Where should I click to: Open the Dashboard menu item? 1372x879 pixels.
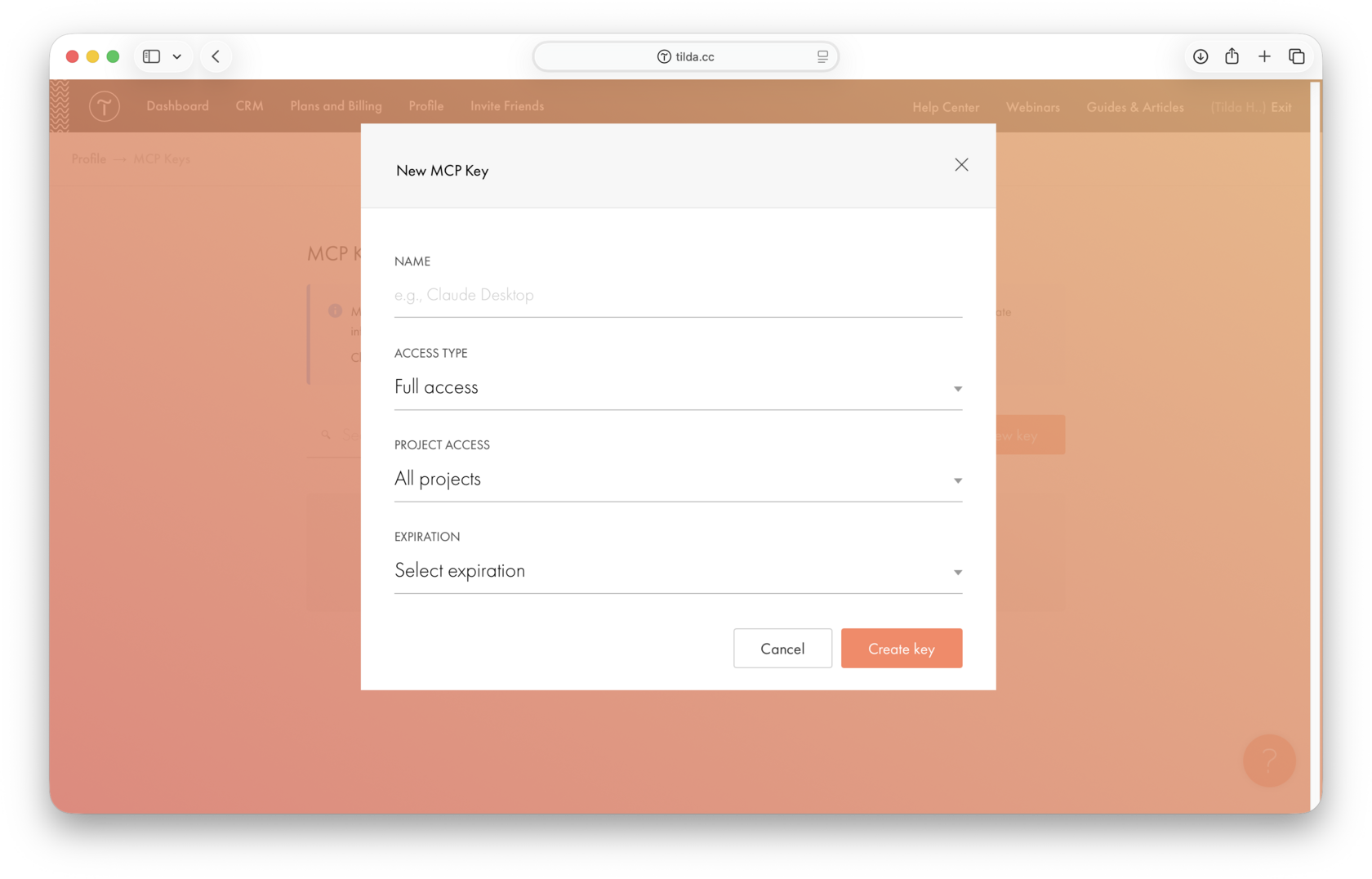point(177,106)
